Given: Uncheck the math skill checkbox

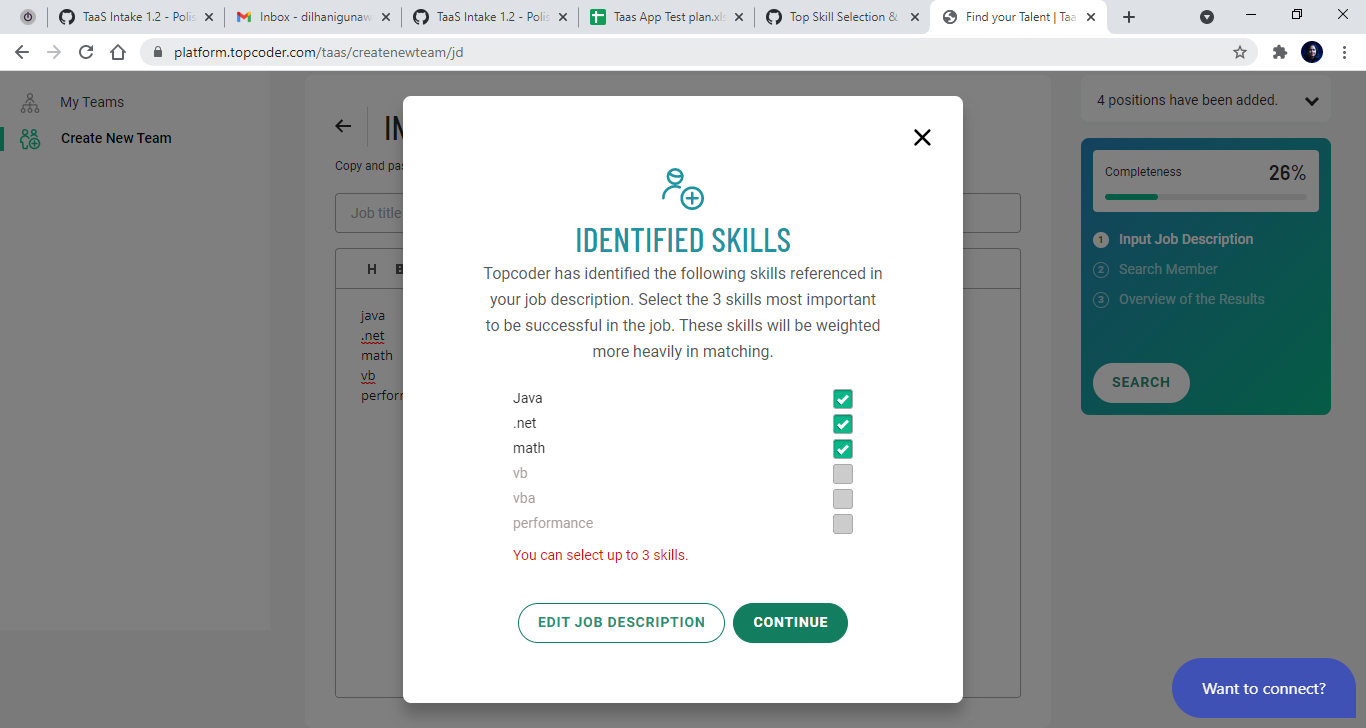Looking at the screenshot, I should [843, 449].
